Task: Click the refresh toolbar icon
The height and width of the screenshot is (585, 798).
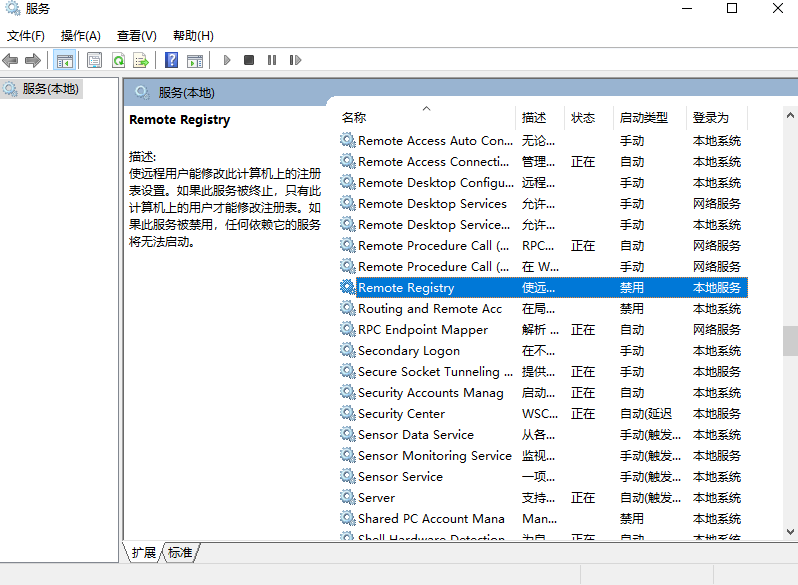Action: [118, 60]
